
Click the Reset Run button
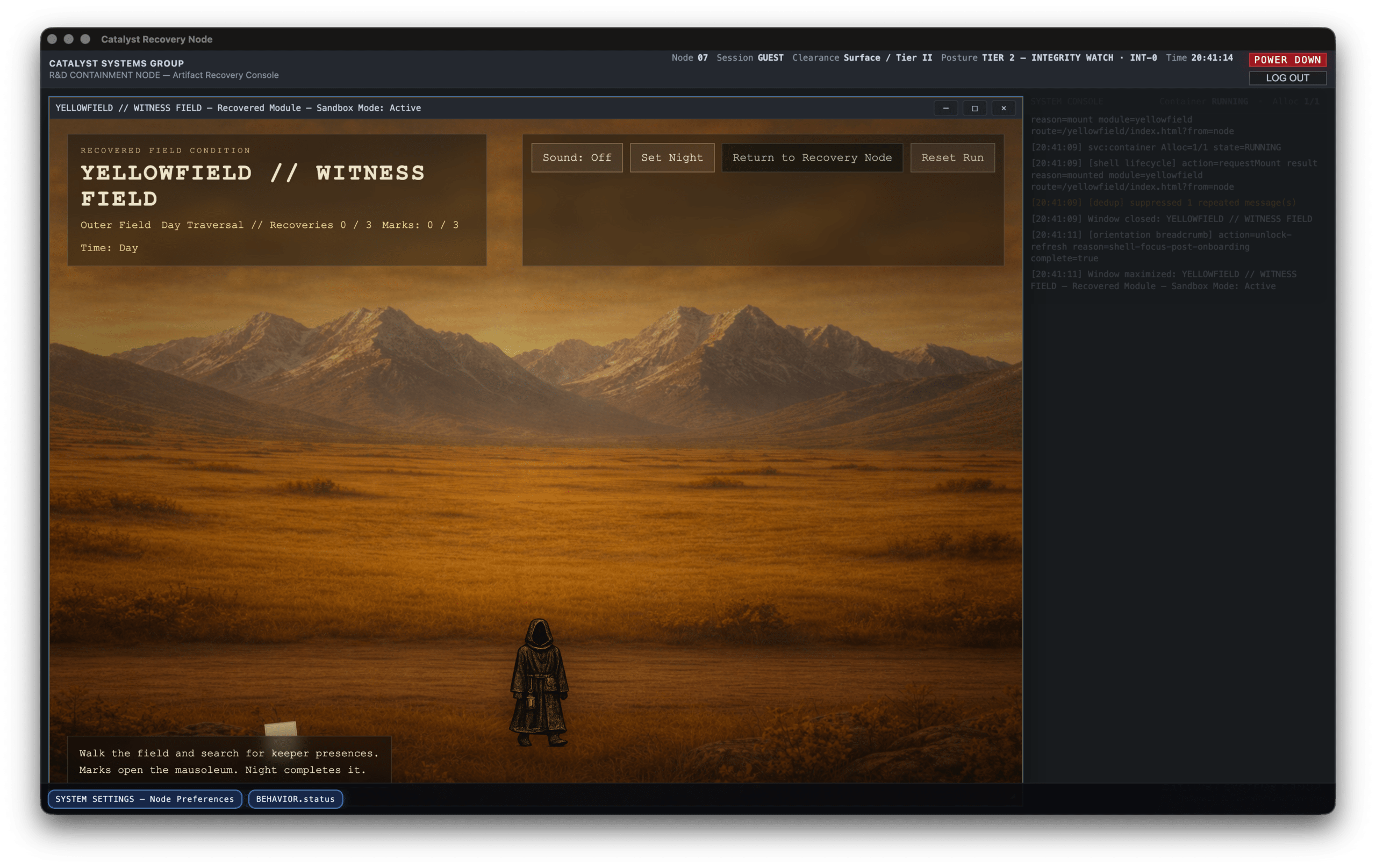pos(952,157)
